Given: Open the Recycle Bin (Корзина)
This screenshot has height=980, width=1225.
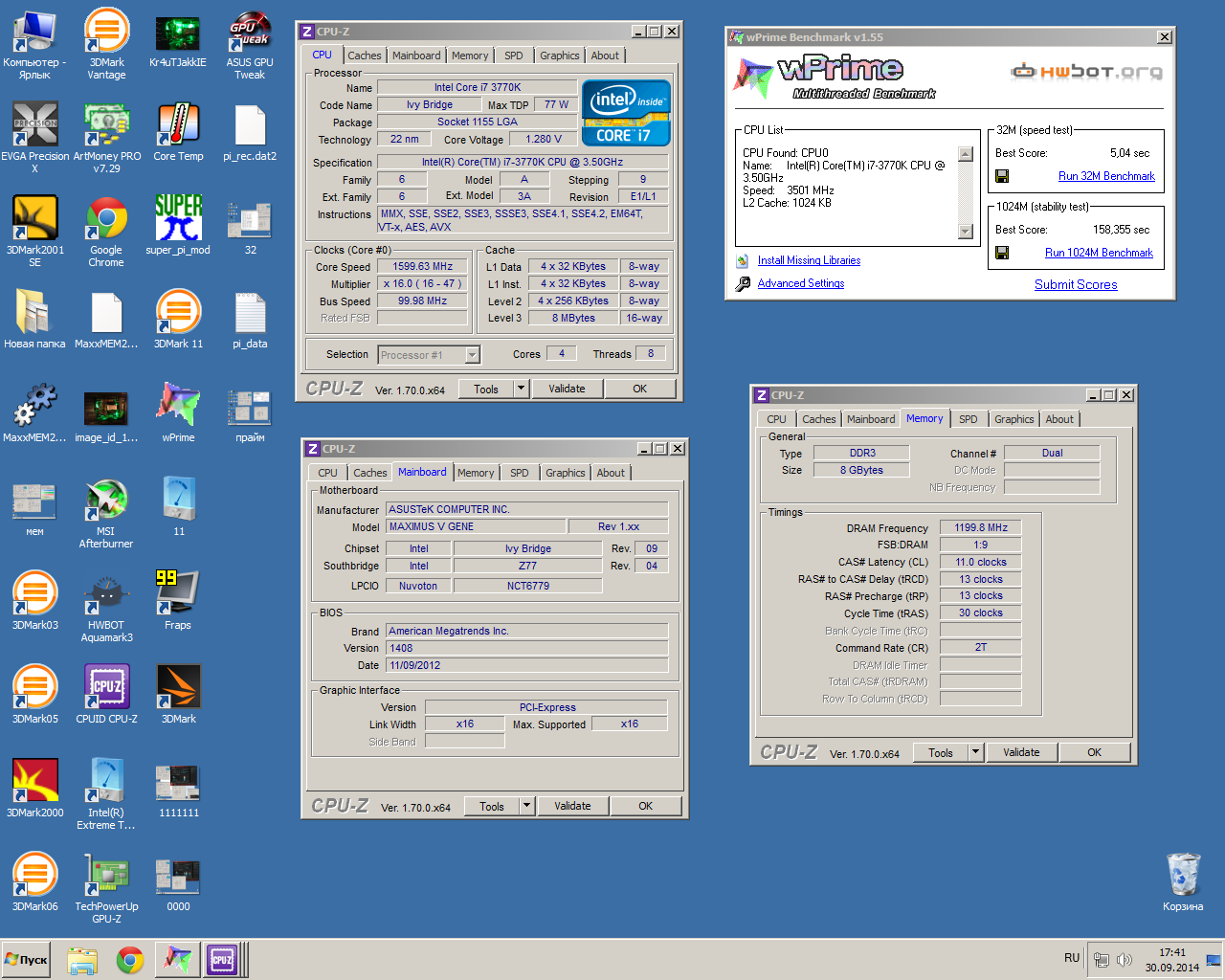Looking at the screenshot, I should point(1183,882).
